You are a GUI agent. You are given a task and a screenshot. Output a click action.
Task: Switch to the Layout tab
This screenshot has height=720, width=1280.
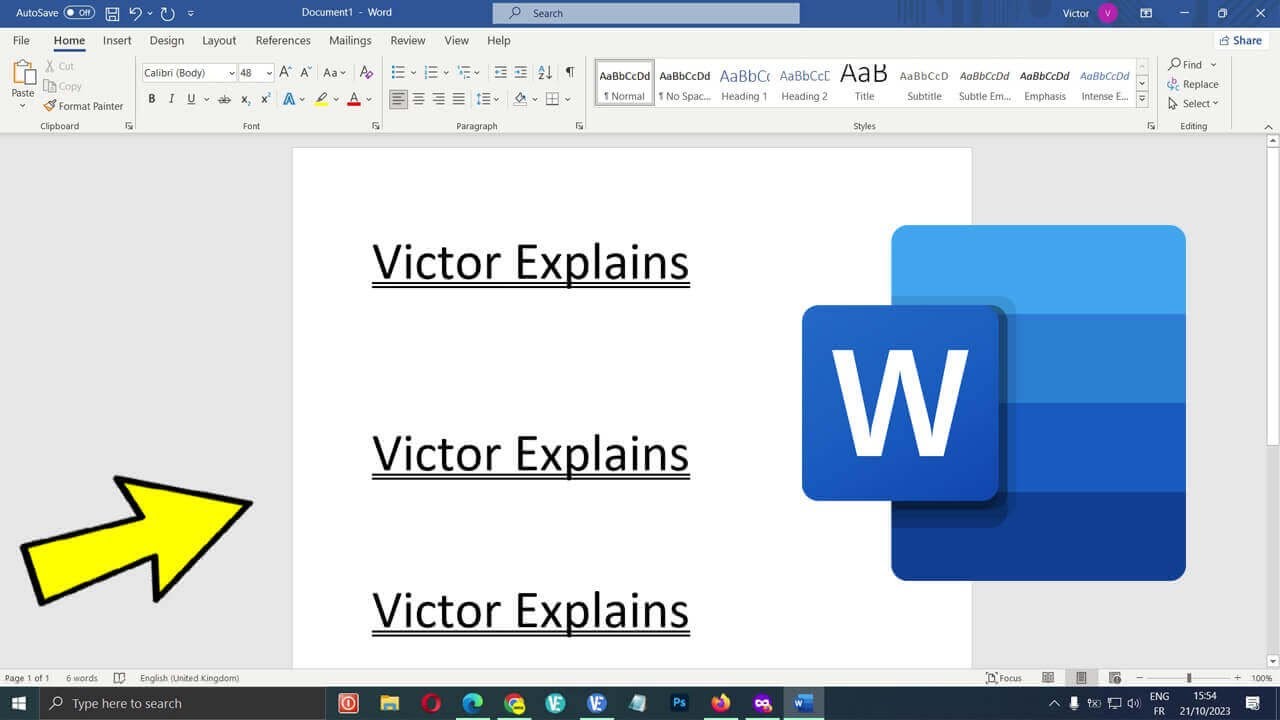219,41
